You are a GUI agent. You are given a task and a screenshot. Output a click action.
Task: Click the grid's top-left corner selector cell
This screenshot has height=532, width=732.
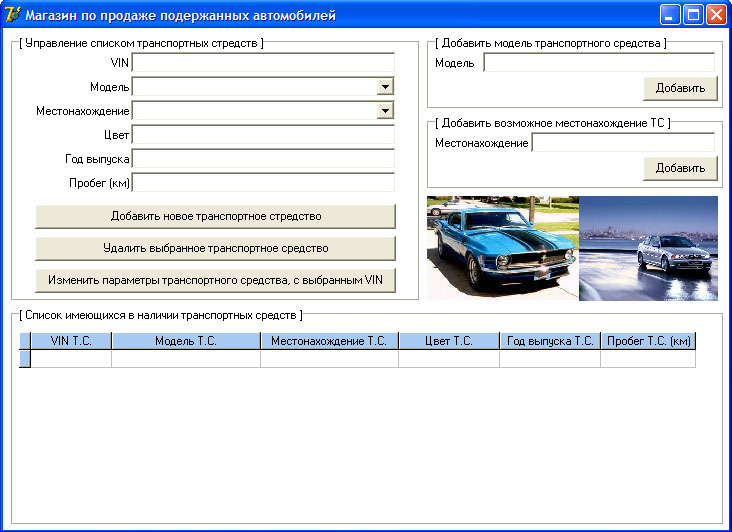point(25,341)
